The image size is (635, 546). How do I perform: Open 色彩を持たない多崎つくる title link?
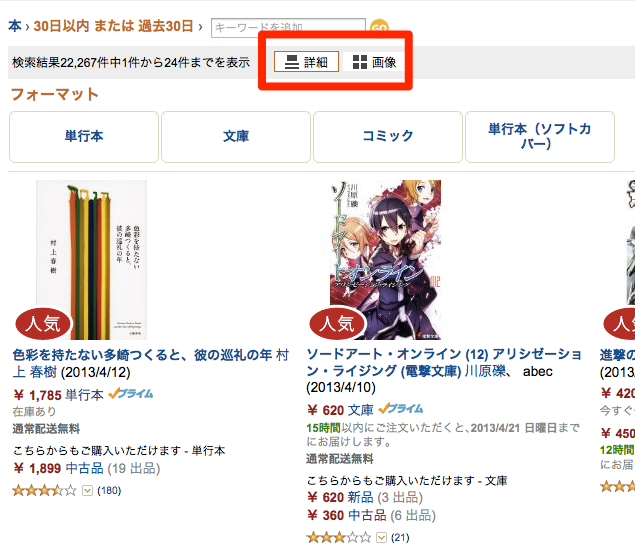click(142, 355)
